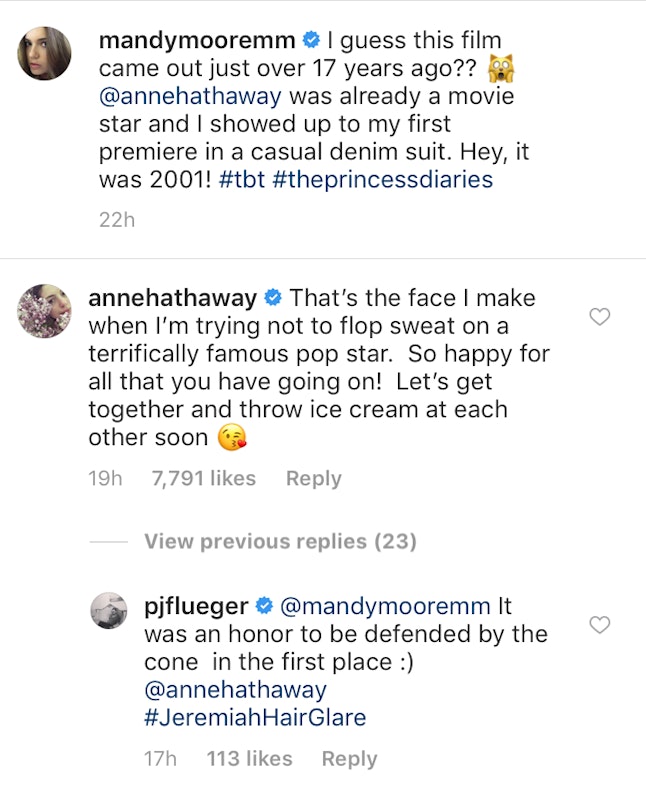Tap the @annehathaway mention in pjflueger's reply
This screenshot has height=791, width=646.
point(235,689)
